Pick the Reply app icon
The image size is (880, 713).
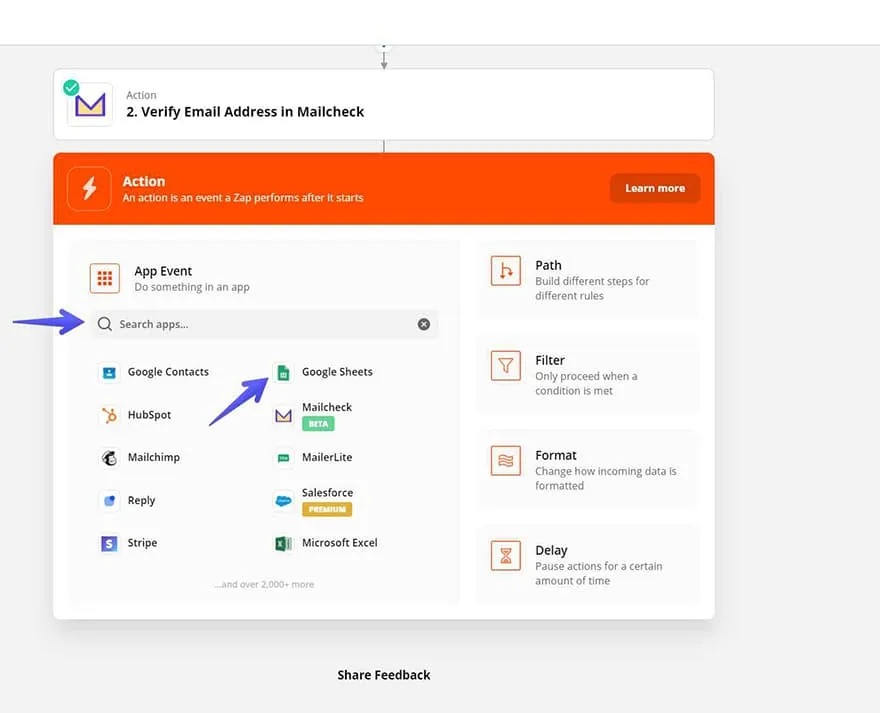click(108, 500)
